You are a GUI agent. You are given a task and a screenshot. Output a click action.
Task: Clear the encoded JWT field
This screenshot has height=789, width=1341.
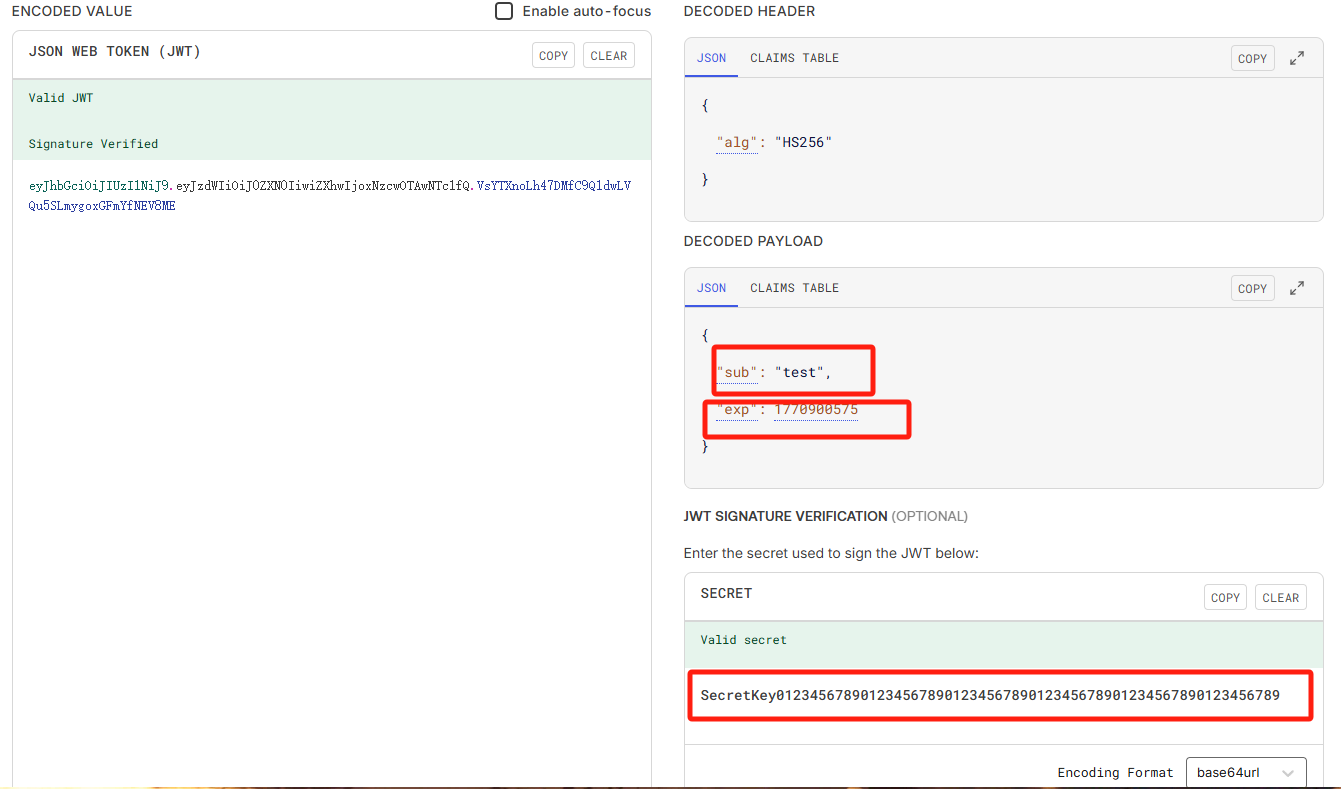point(608,56)
